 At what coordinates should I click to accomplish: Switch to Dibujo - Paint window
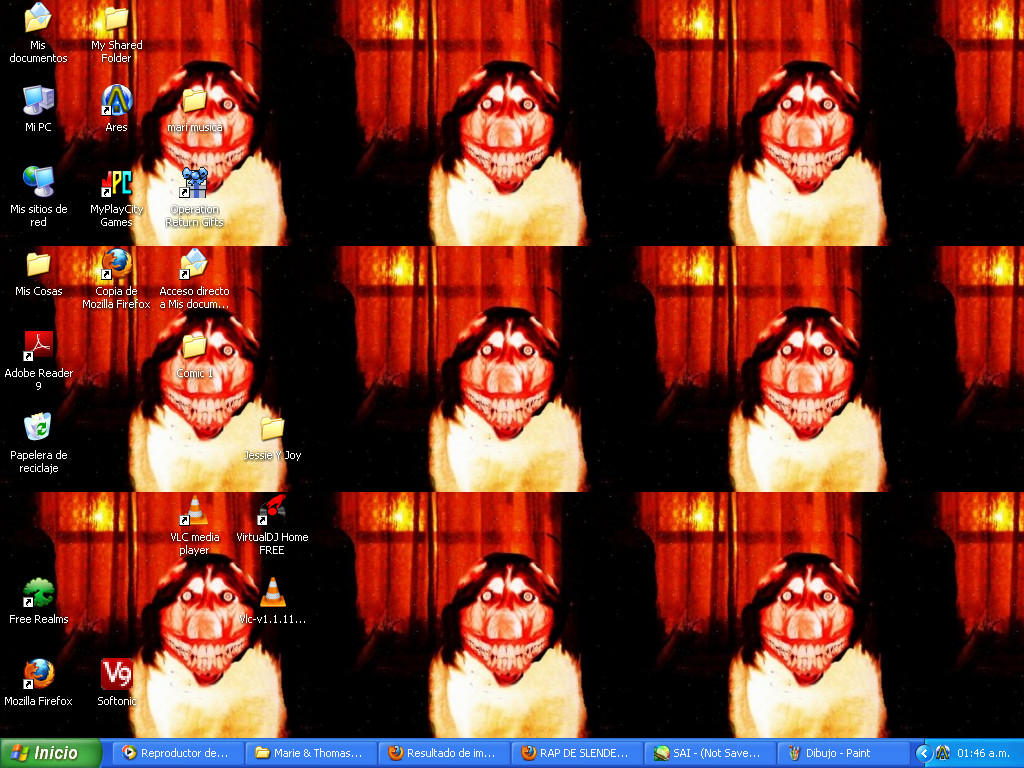844,753
